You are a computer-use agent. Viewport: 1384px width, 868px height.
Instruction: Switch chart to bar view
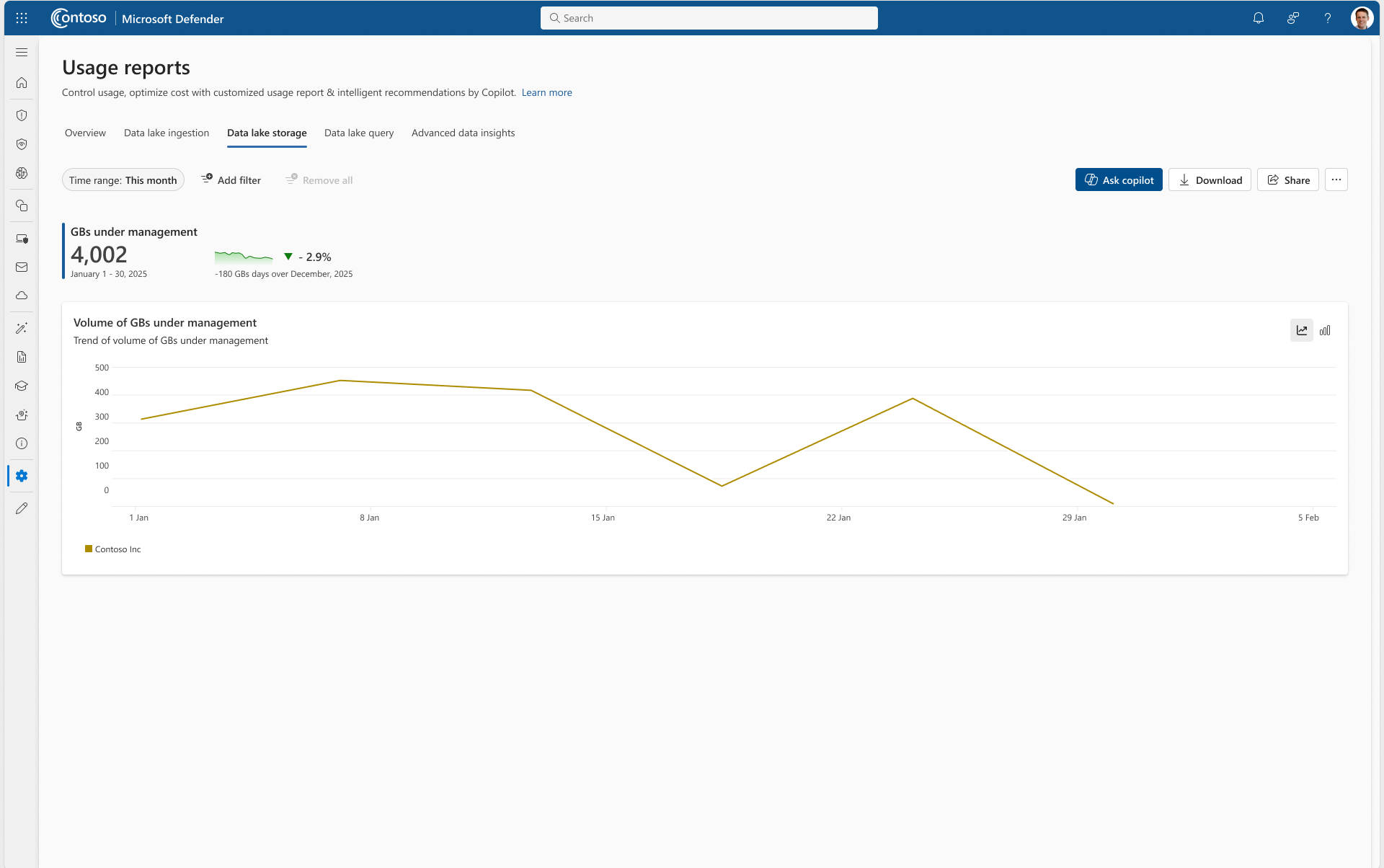click(x=1325, y=330)
